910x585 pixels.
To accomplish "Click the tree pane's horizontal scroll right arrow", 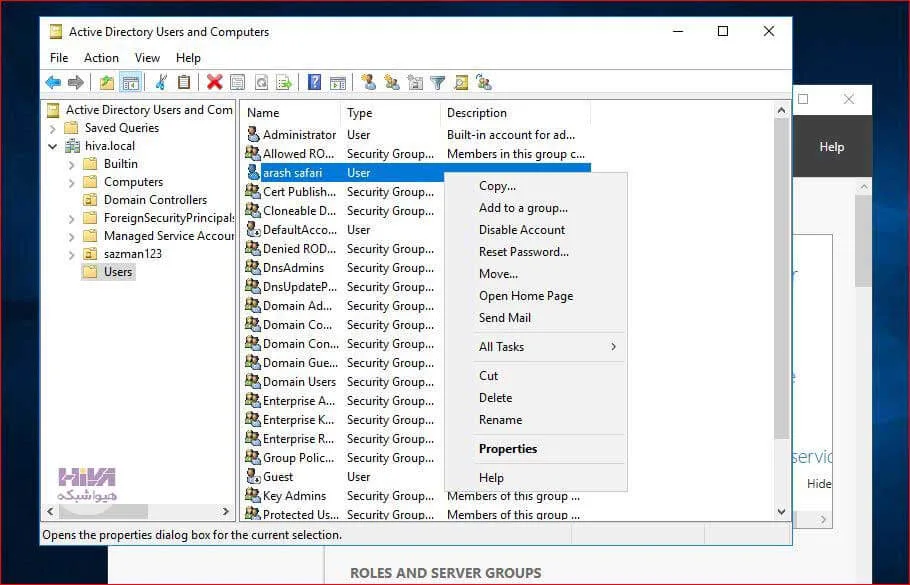I will [226, 511].
